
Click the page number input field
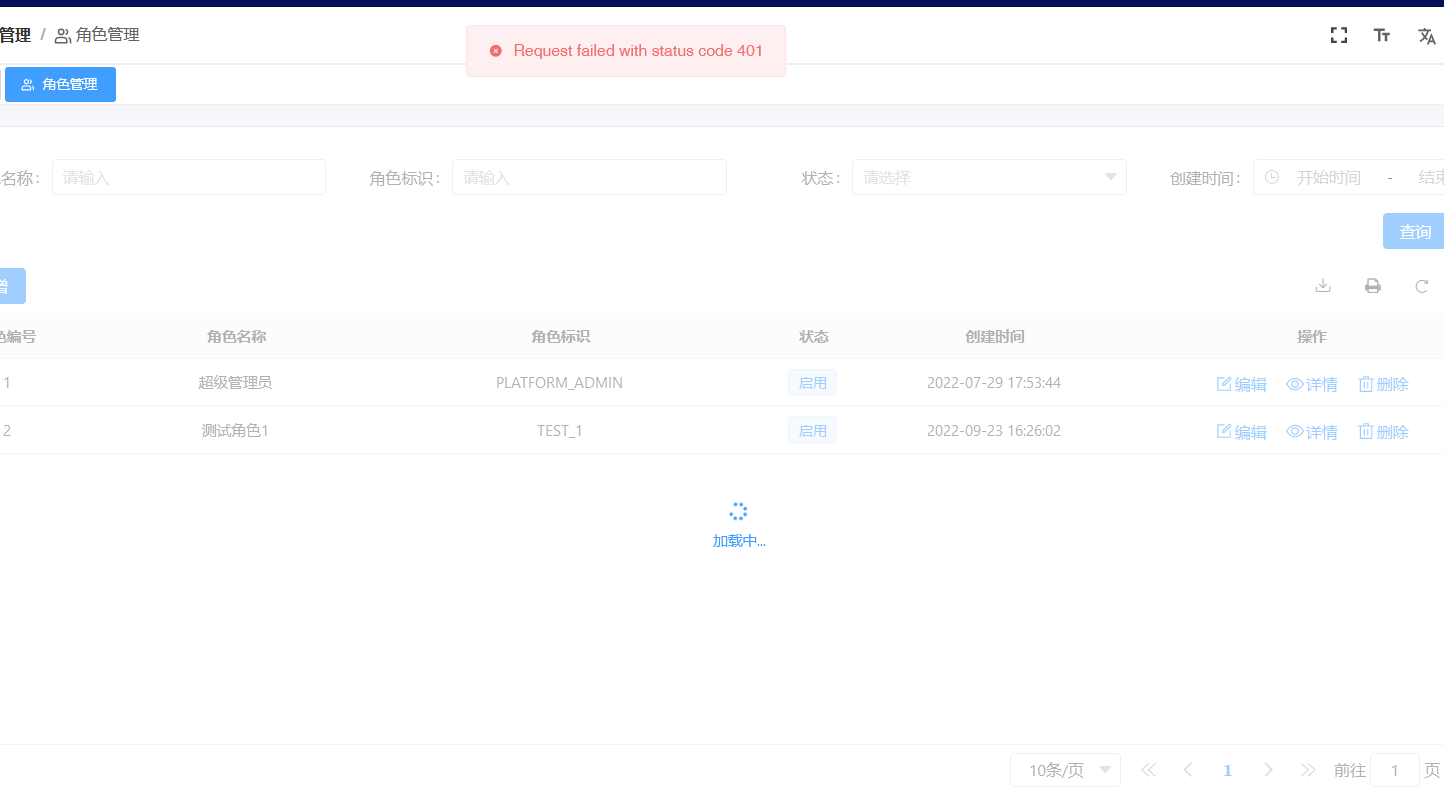pos(1394,770)
